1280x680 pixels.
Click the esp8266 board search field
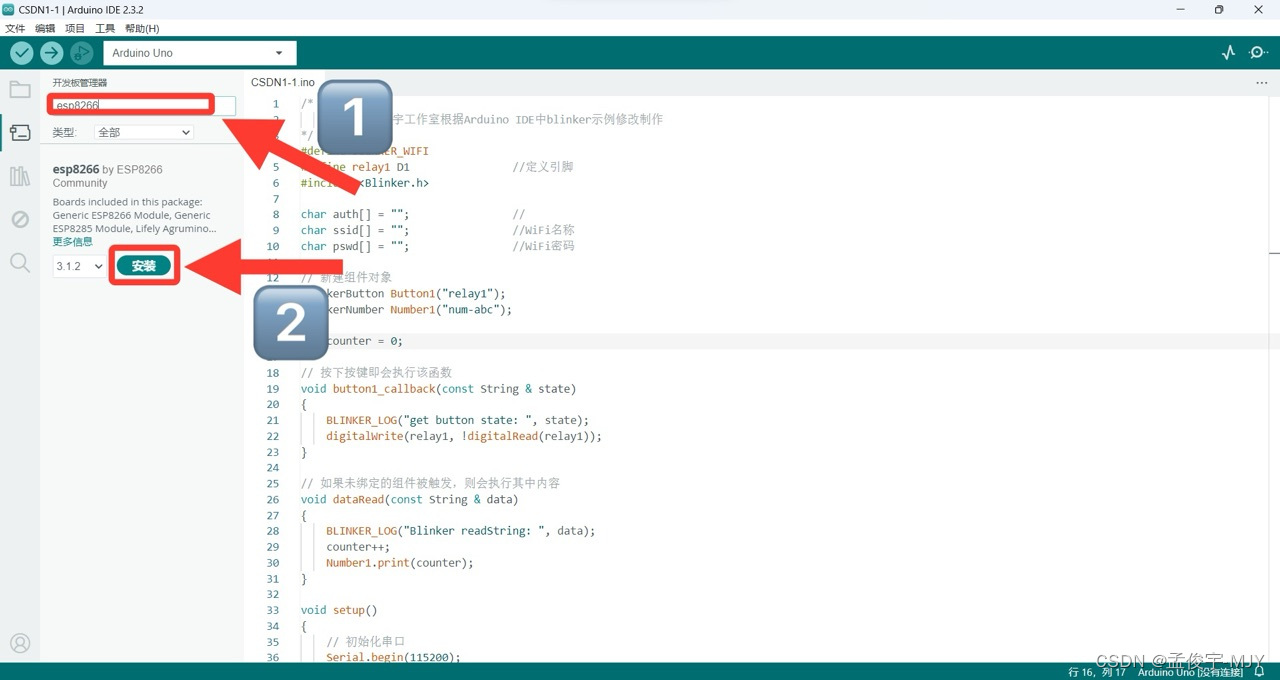[x=144, y=105]
